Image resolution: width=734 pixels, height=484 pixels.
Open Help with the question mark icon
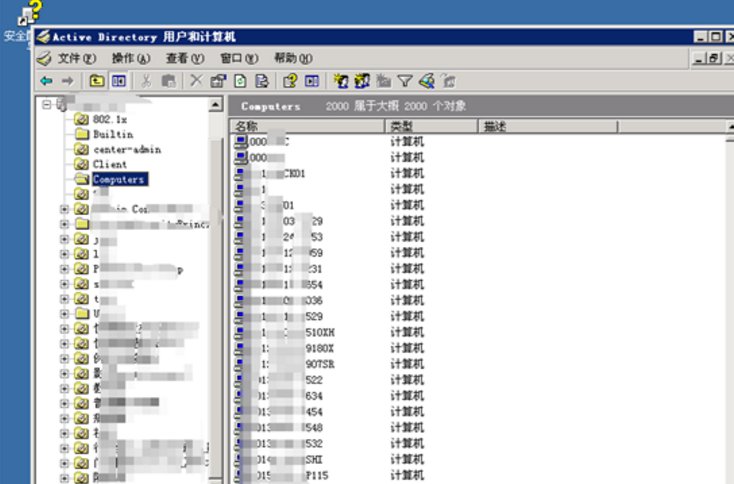coord(290,81)
